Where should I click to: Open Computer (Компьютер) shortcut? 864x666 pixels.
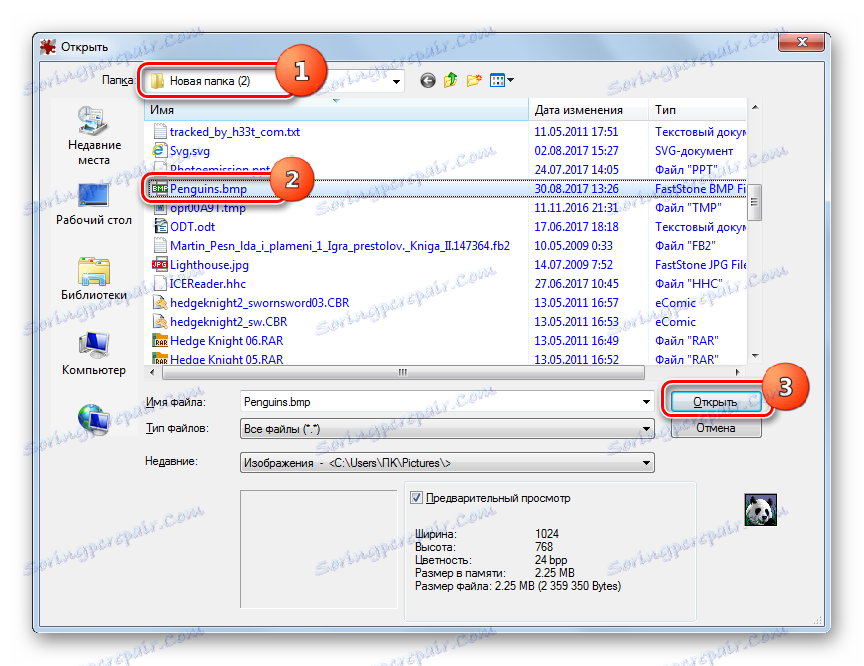94,354
